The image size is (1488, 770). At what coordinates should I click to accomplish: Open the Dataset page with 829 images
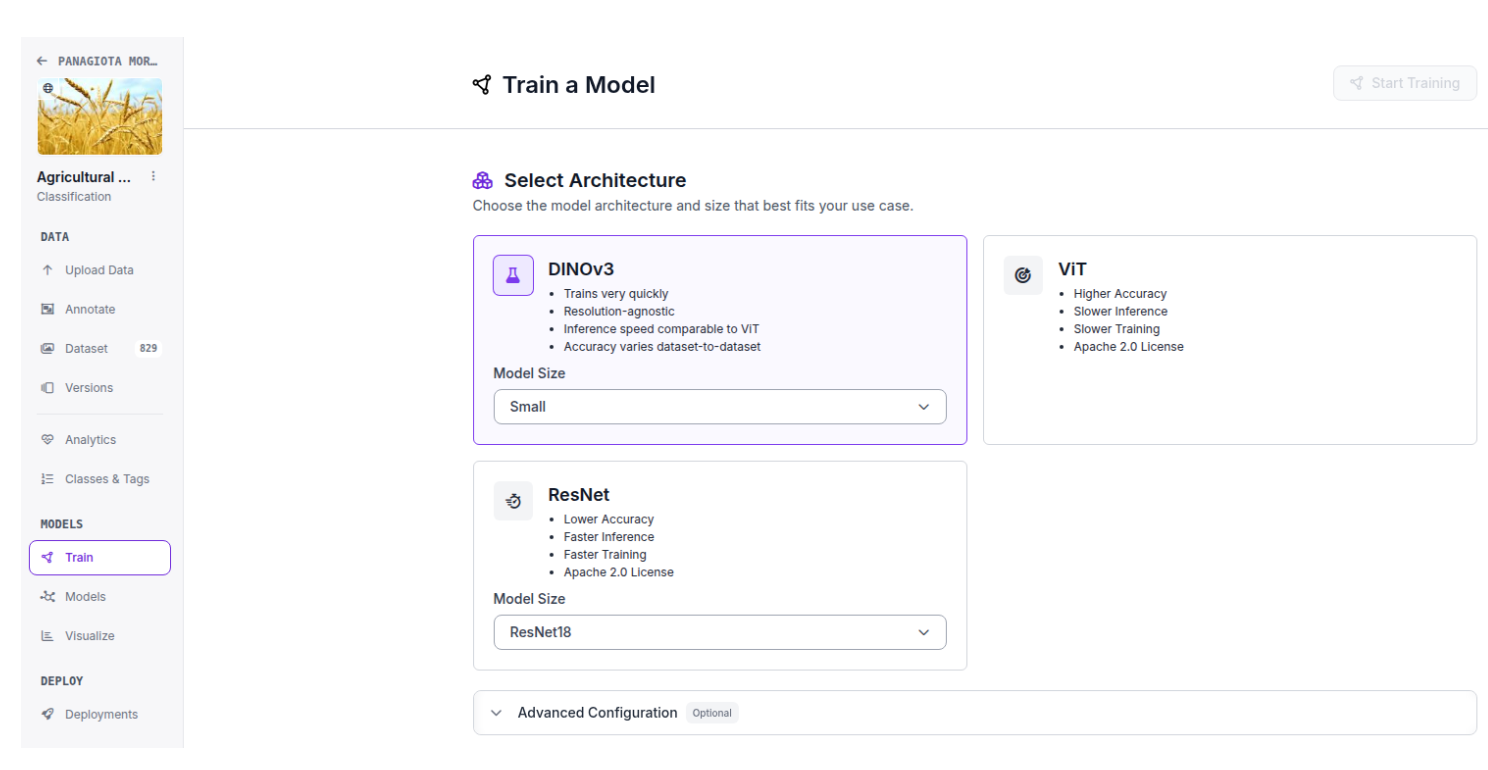pos(86,348)
